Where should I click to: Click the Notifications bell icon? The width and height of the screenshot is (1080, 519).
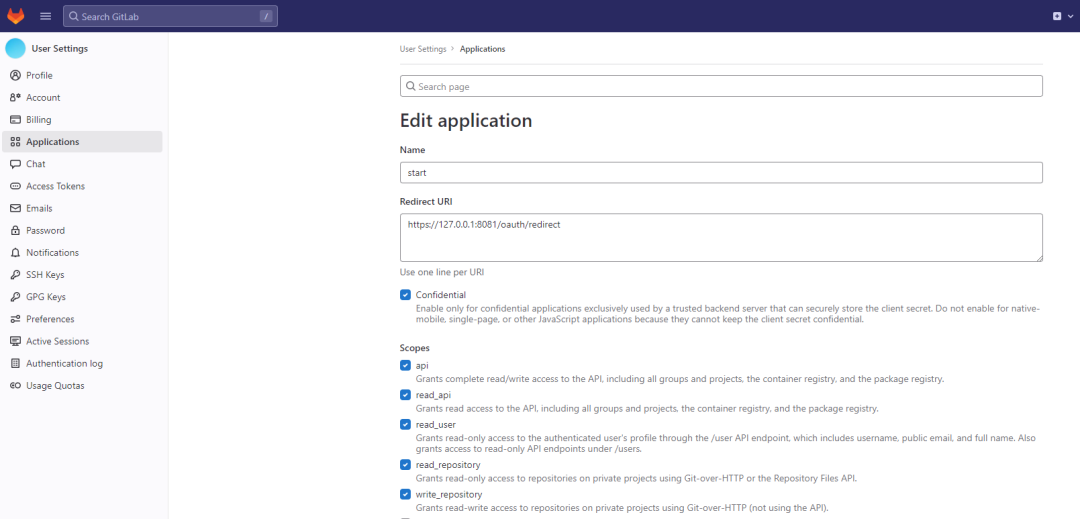tap(15, 253)
